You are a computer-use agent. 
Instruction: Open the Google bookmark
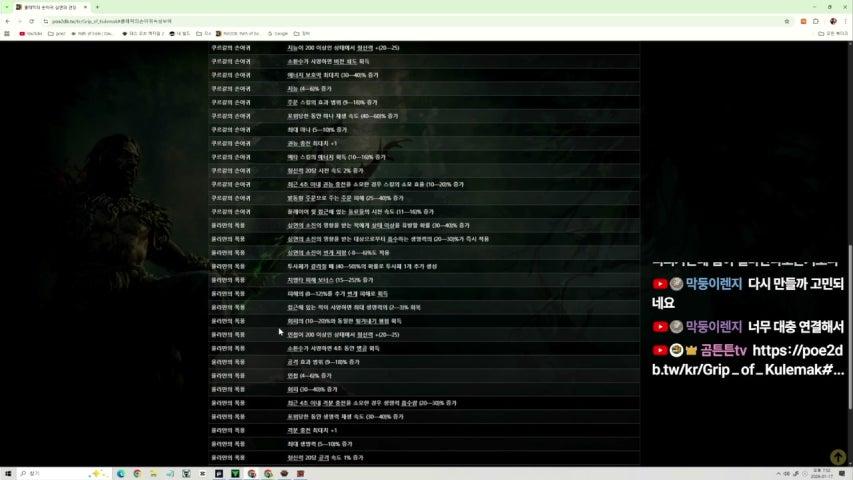[x=278, y=34]
